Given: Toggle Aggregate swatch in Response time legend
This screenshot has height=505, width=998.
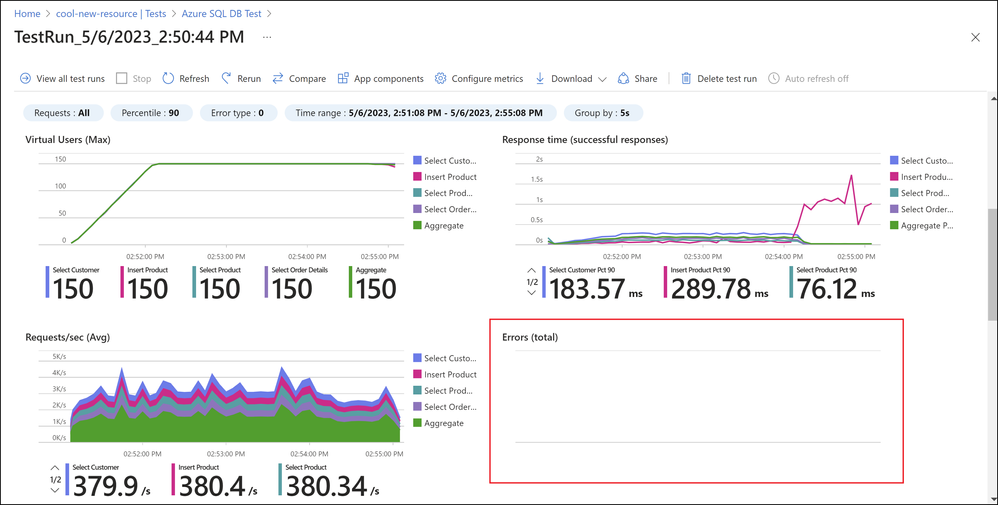Looking at the screenshot, I should 894,225.
